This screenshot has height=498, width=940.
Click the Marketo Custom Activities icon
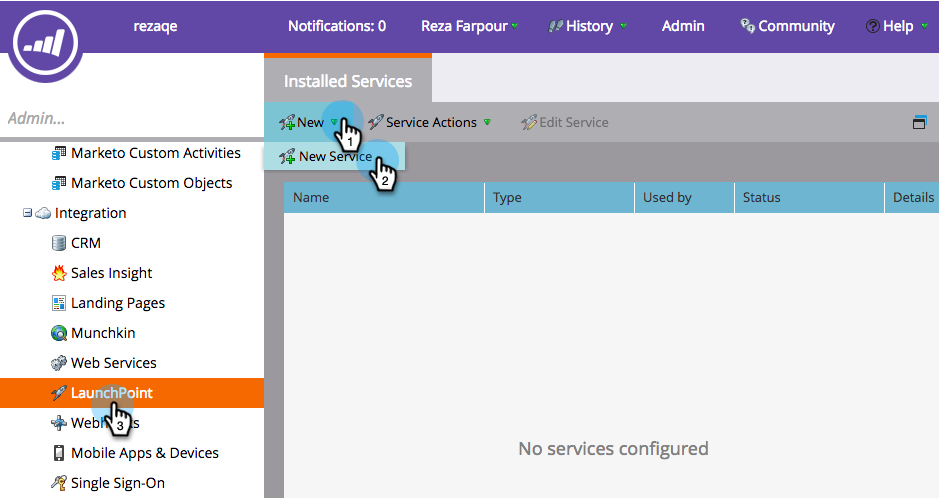point(59,153)
